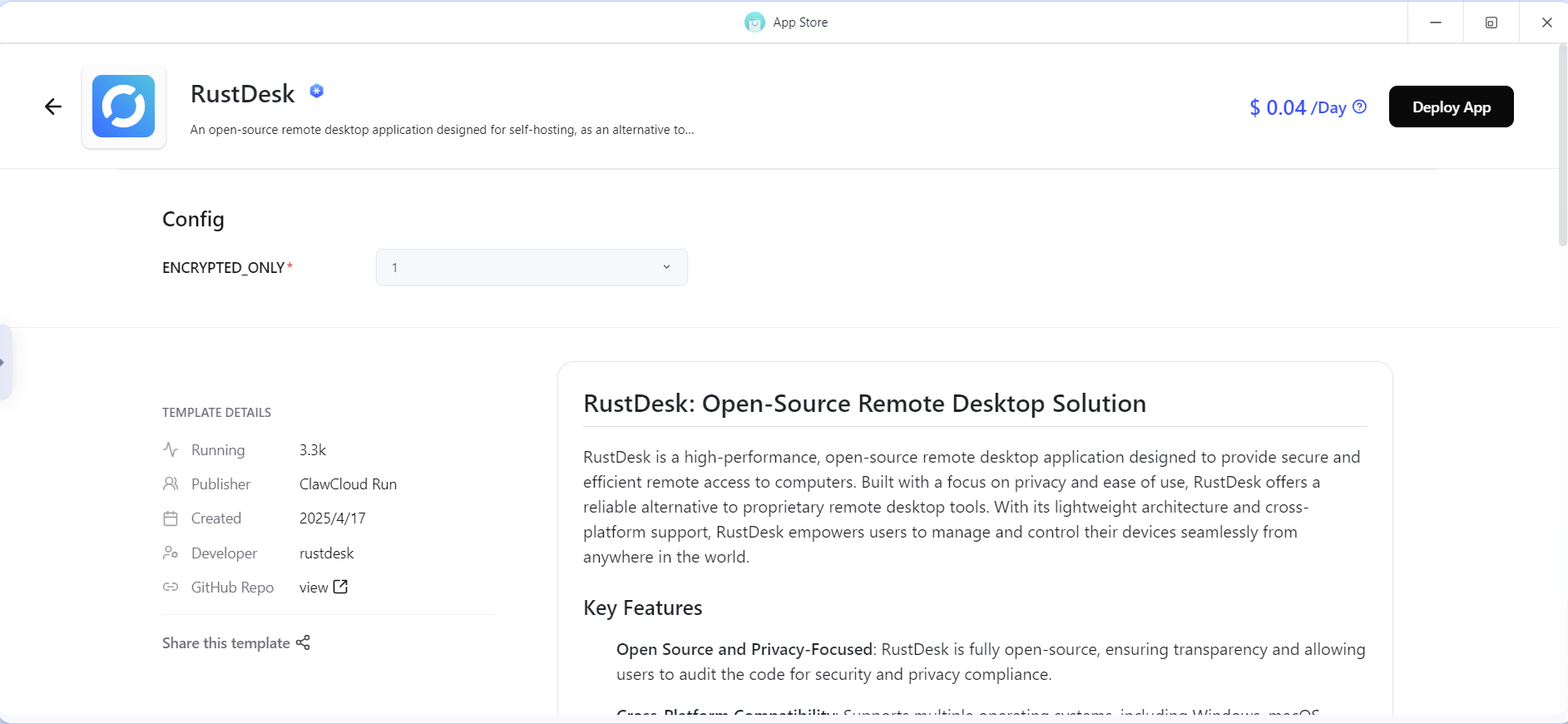Click the verified badge next to RustDesk
Image resolution: width=1568 pixels, height=724 pixels.
coord(317,92)
